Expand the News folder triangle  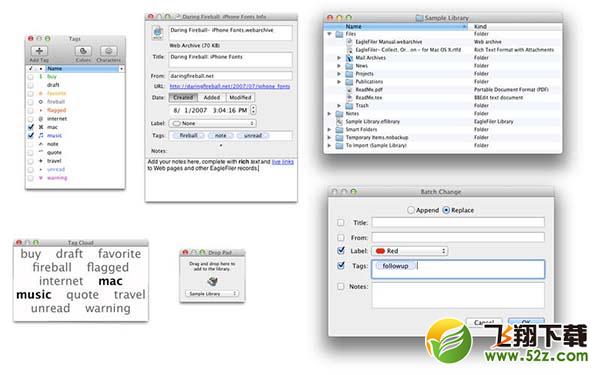coord(339,66)
